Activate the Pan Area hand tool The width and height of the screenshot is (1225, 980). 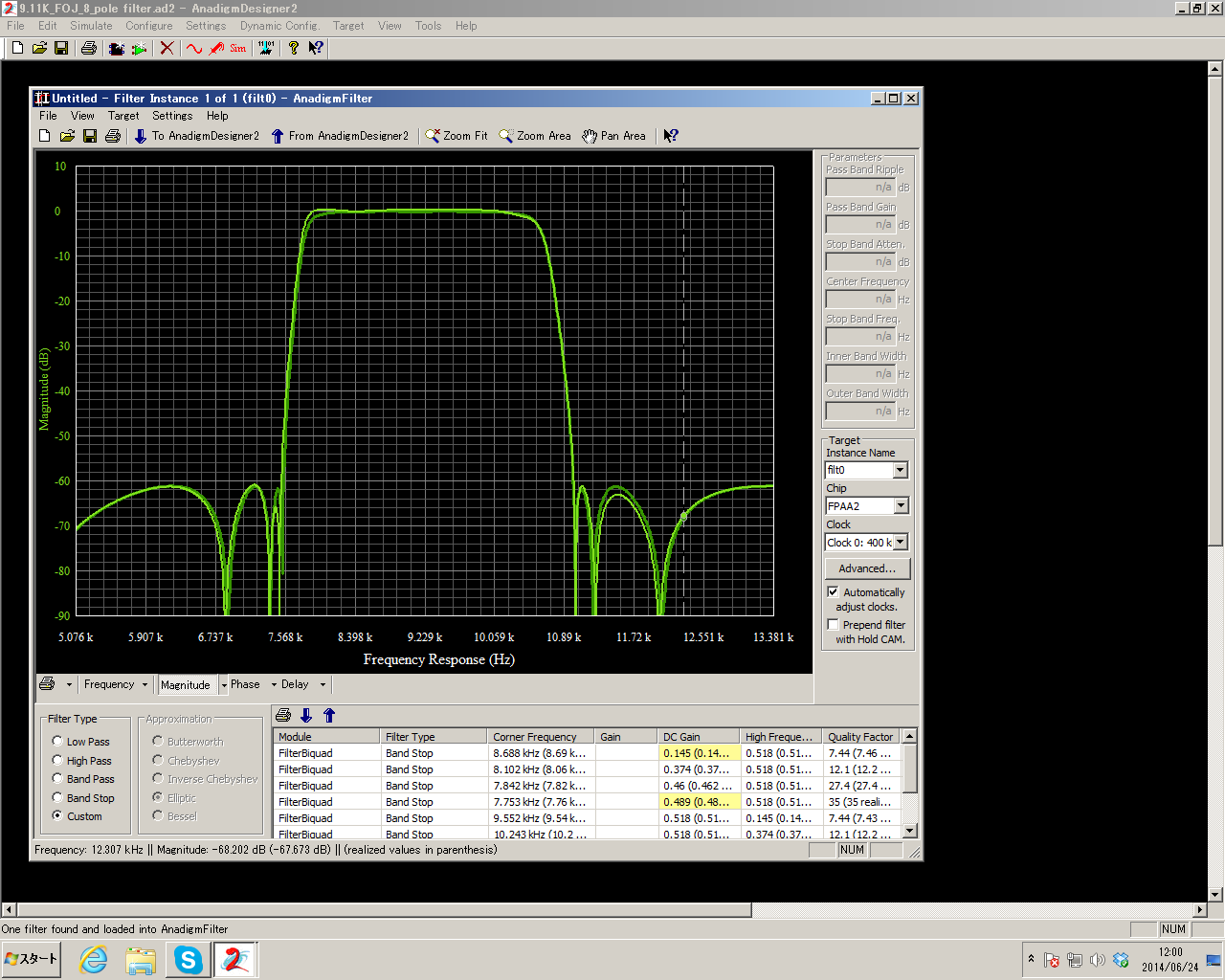(x=590, y=136)
